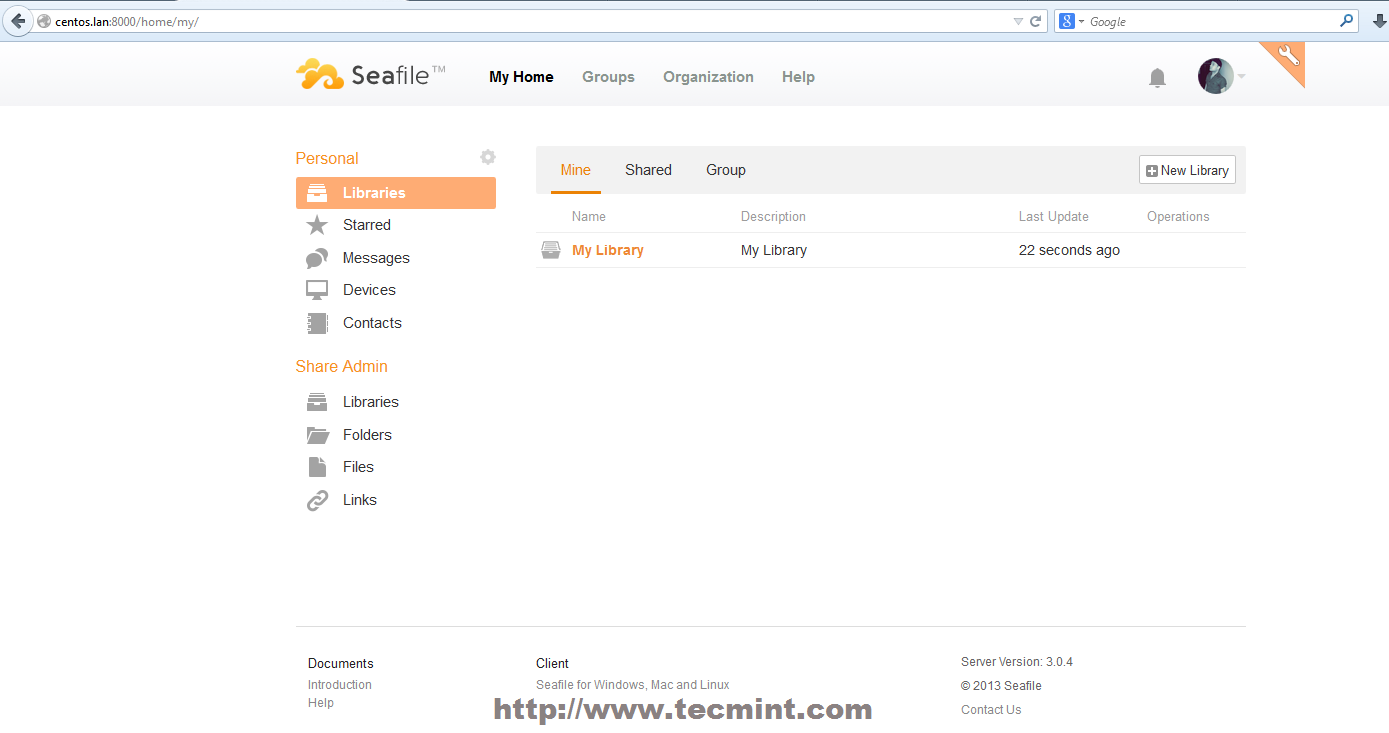
Task: Open the user avatar menu
Action: [x=1215, y=76]
